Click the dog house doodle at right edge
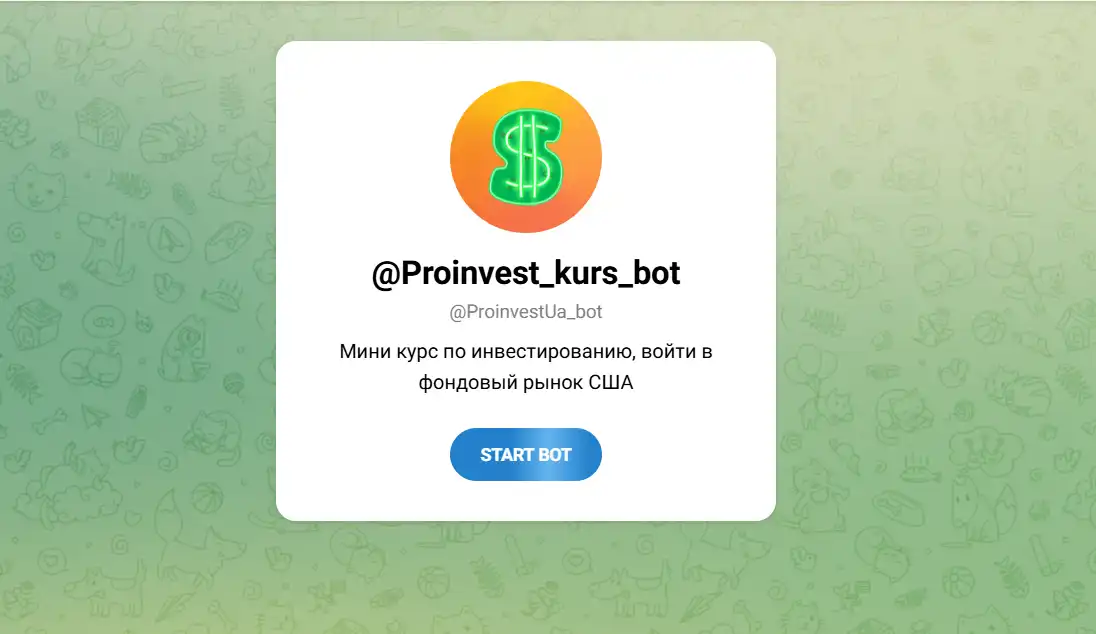The image size is (1096, 634). pos(1075,327)
